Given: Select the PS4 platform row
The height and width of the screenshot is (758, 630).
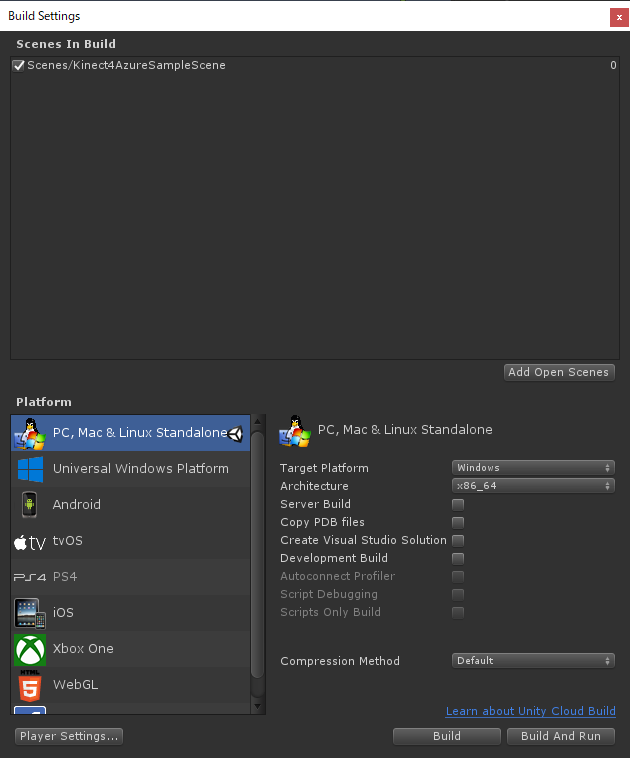Looking at the screenshot, I should click(131, 577).
